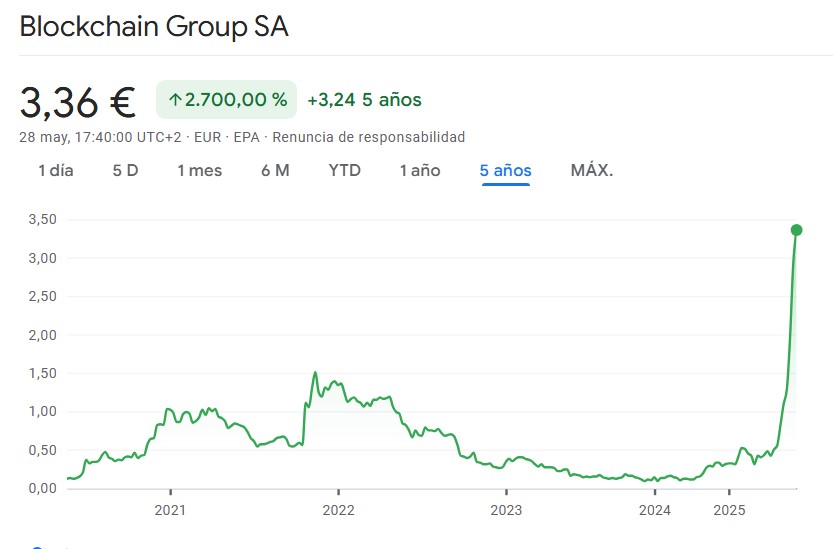The image size is (833, 549).
Task: Open the 1 mes chart range
Action: coord(199,170)
